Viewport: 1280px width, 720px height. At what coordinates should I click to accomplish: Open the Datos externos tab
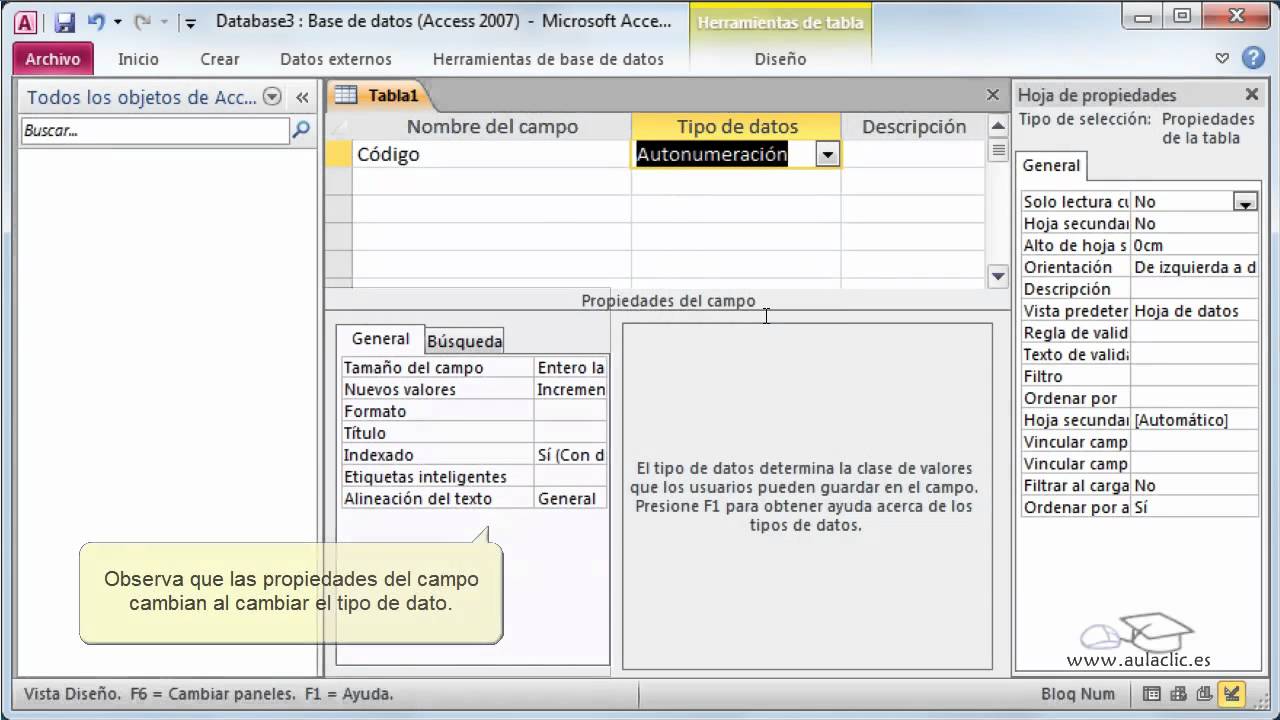point(336,59)
